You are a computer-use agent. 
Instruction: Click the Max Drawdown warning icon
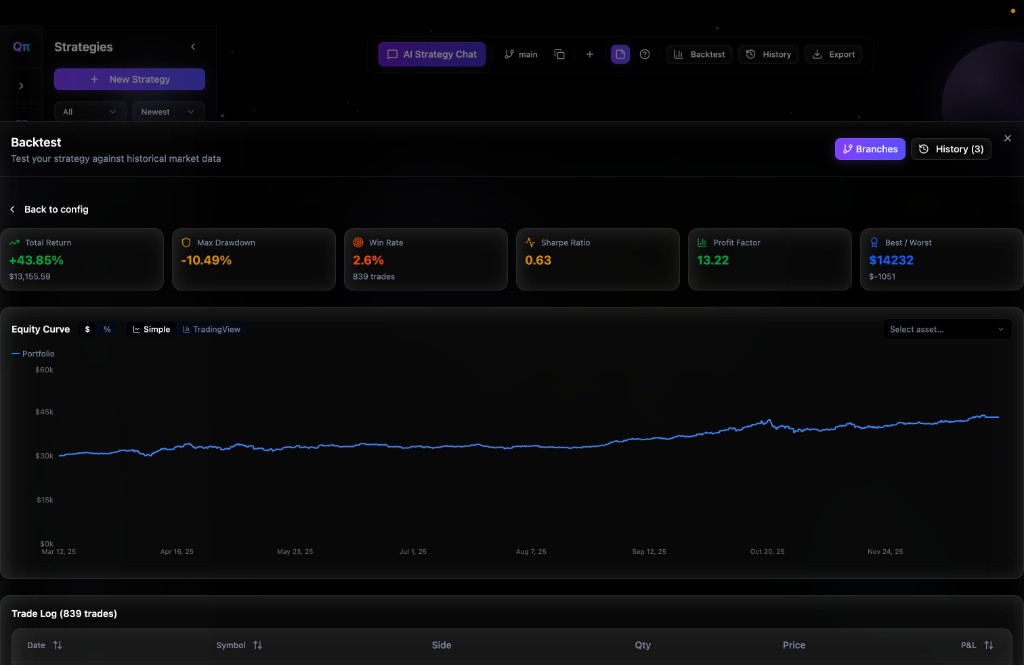click(x=185, y=242)
